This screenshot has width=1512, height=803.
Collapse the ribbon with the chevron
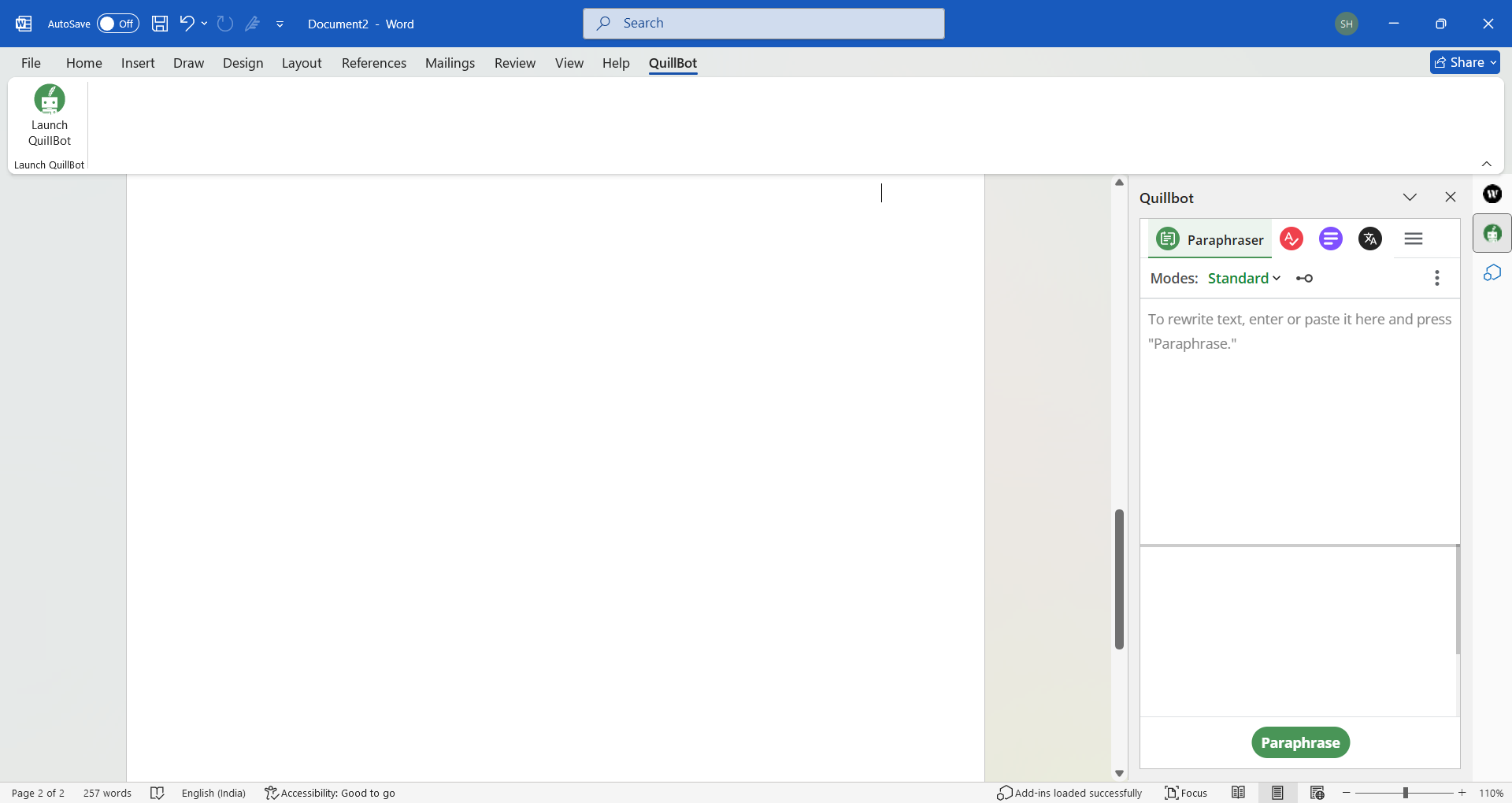(x=1487, y=164)
